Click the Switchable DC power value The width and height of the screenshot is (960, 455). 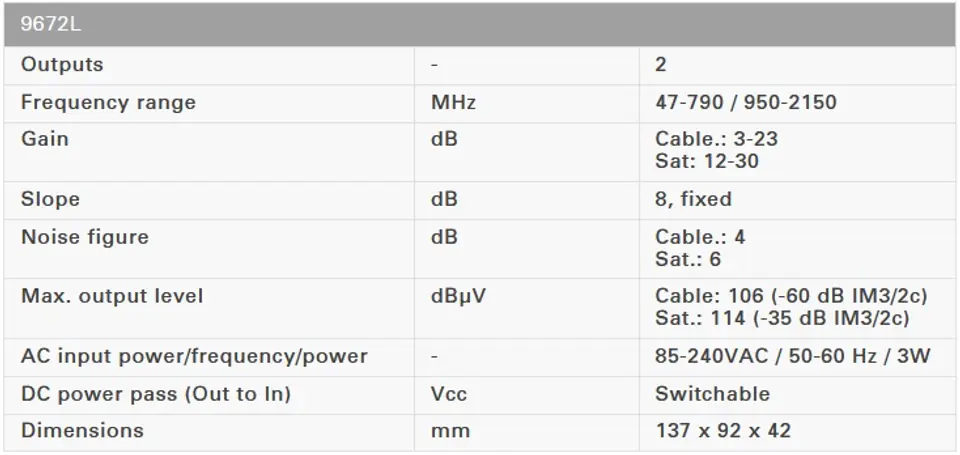point(713,394)
